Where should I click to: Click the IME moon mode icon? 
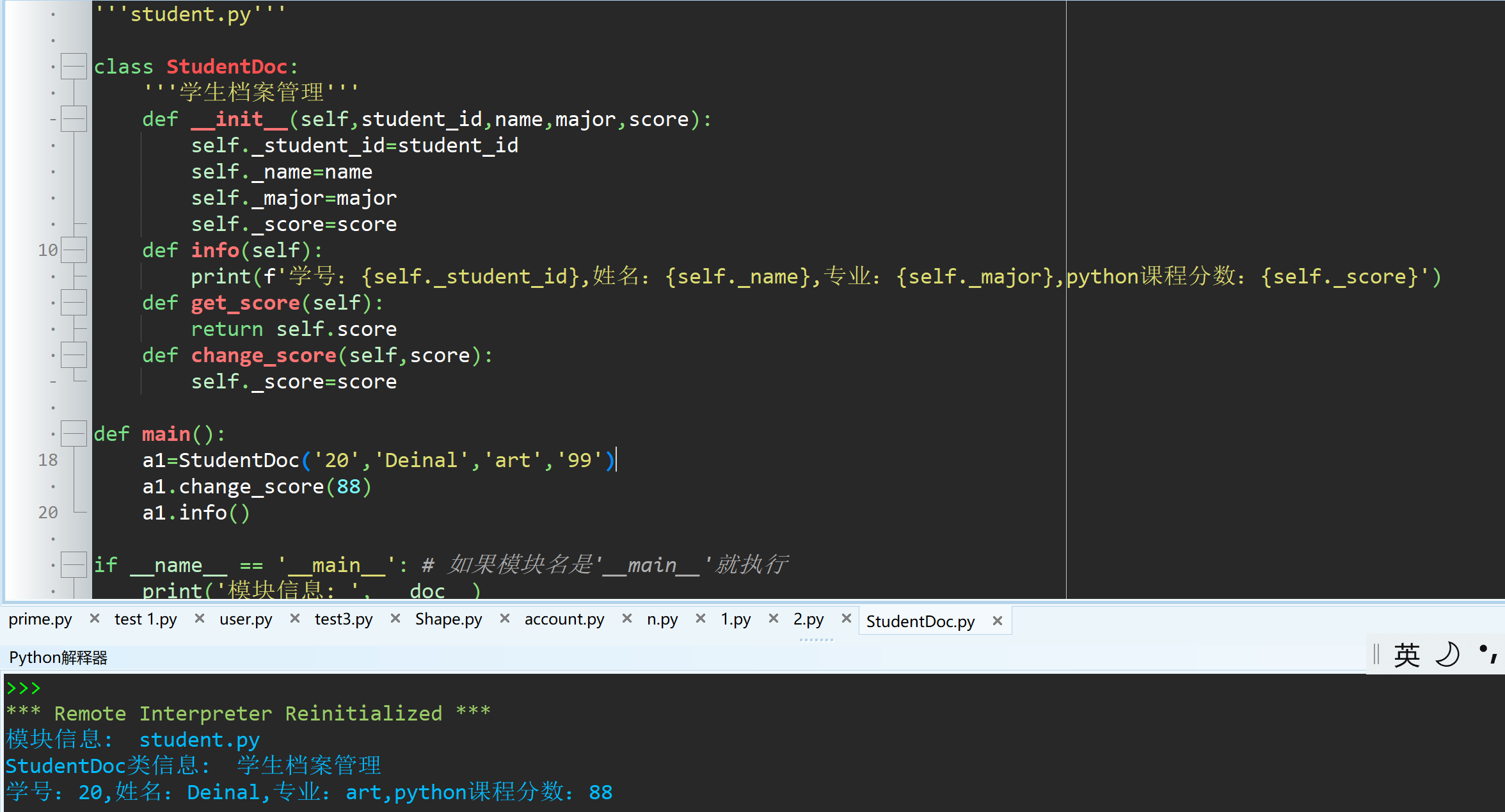1447,655
